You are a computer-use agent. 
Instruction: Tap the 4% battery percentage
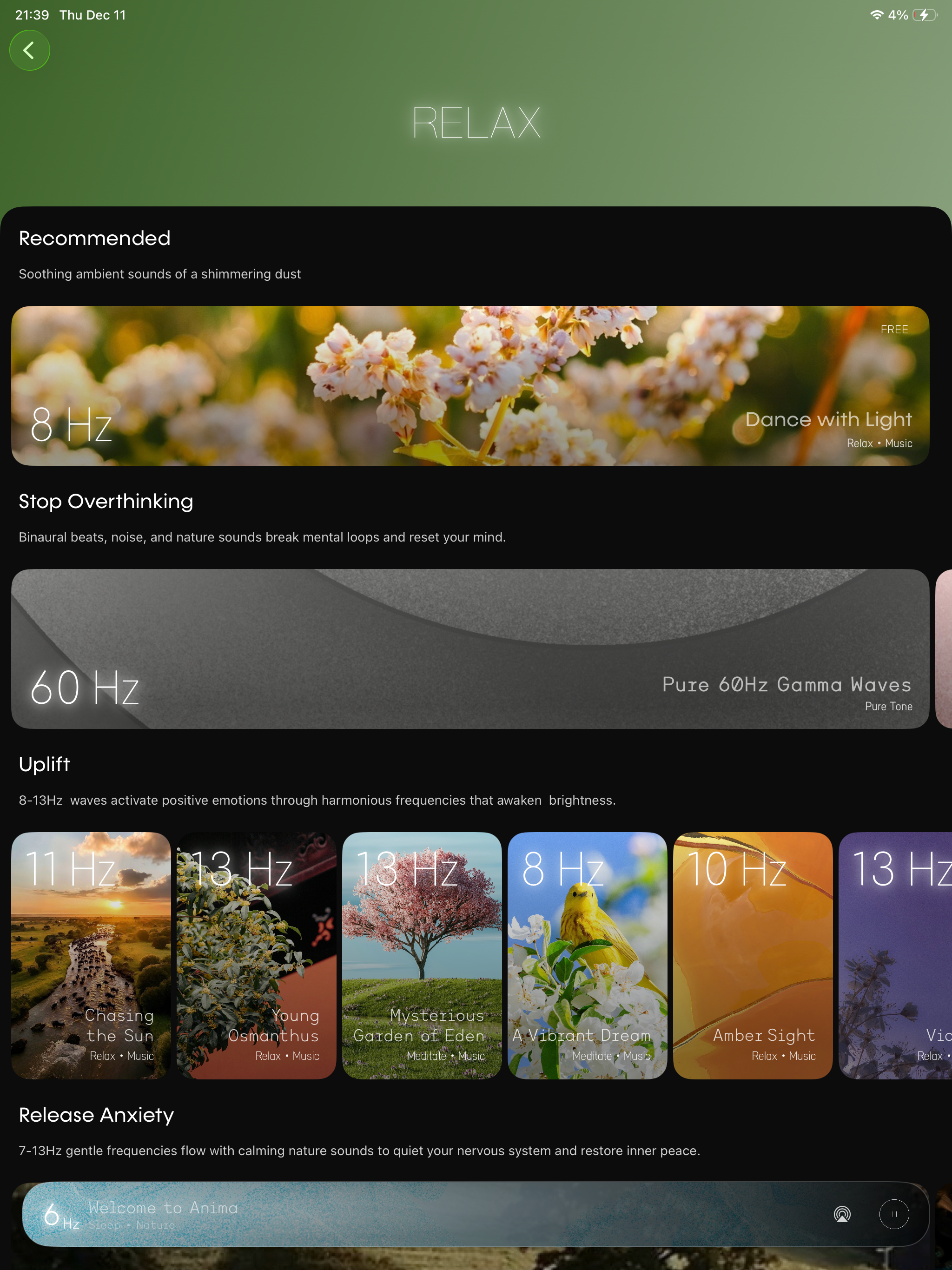point(898,15)
